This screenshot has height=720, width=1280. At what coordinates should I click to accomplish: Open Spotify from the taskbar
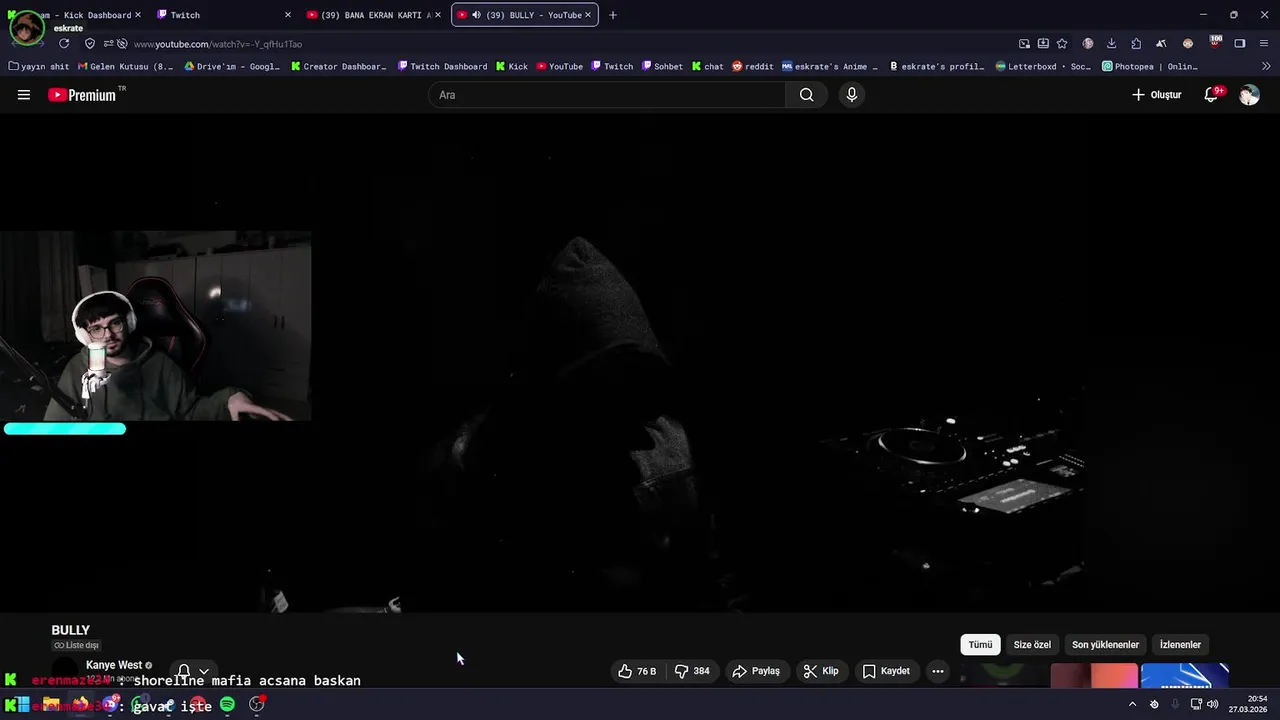click(227, 705)
